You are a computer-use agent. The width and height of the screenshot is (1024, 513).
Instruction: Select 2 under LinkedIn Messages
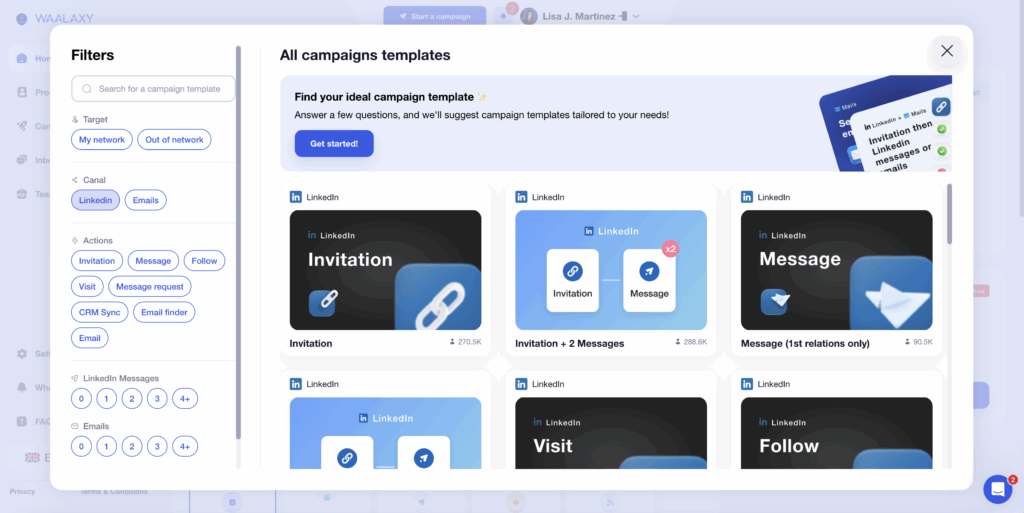point(132,398)
